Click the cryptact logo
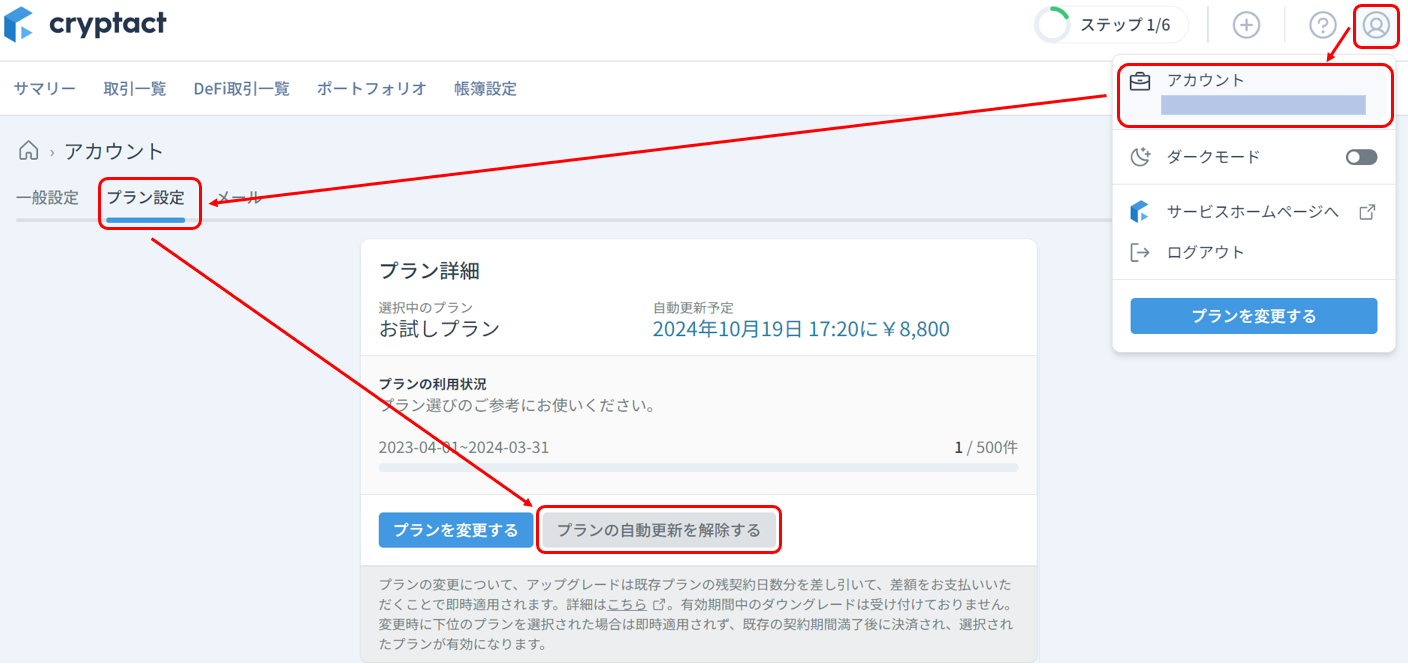The image size is (1408, 664). point(86,25)
